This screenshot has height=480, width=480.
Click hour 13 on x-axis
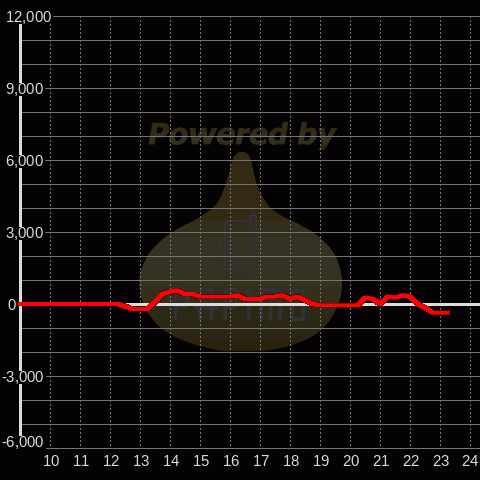141,461
